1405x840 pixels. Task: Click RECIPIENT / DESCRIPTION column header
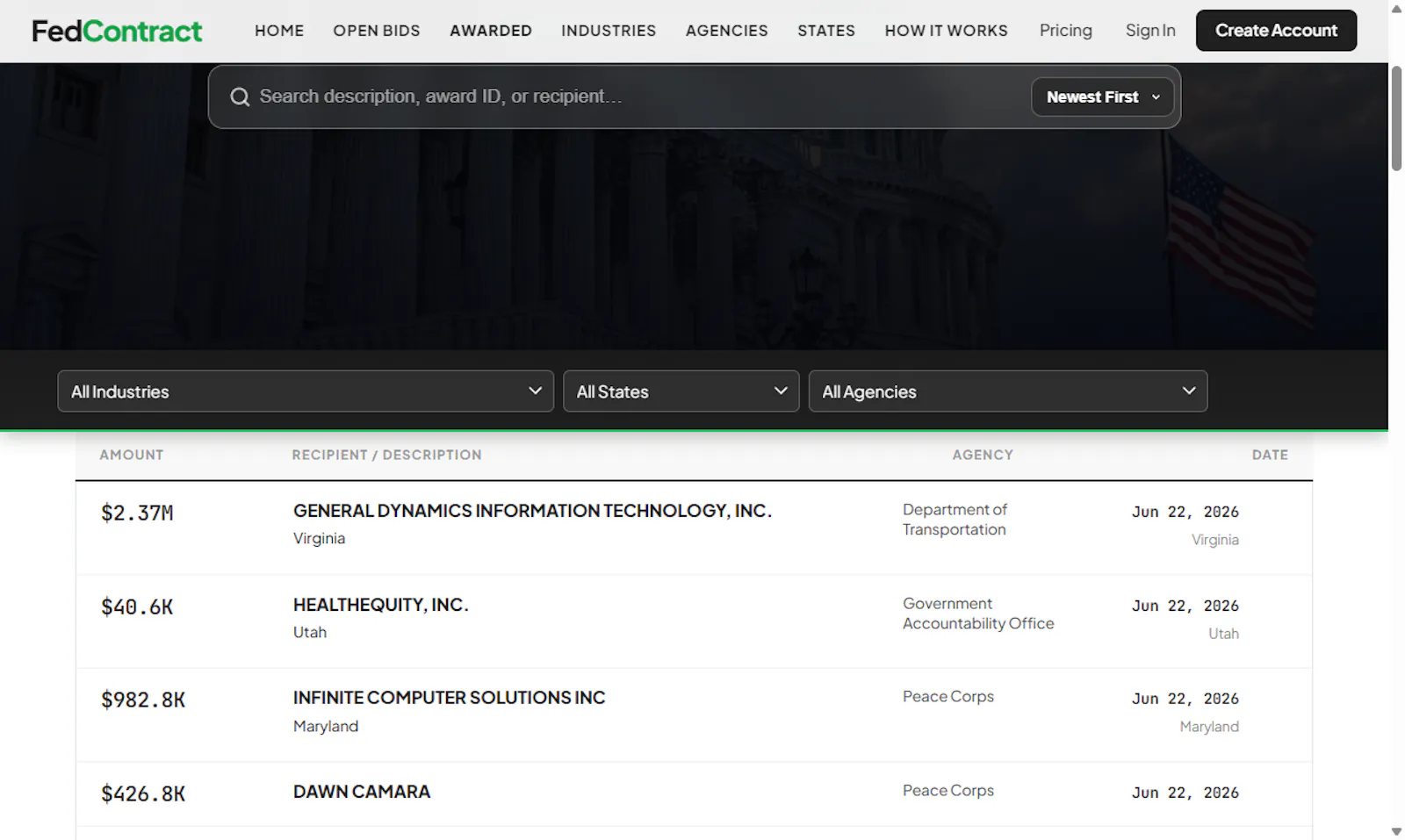point(387,455)
